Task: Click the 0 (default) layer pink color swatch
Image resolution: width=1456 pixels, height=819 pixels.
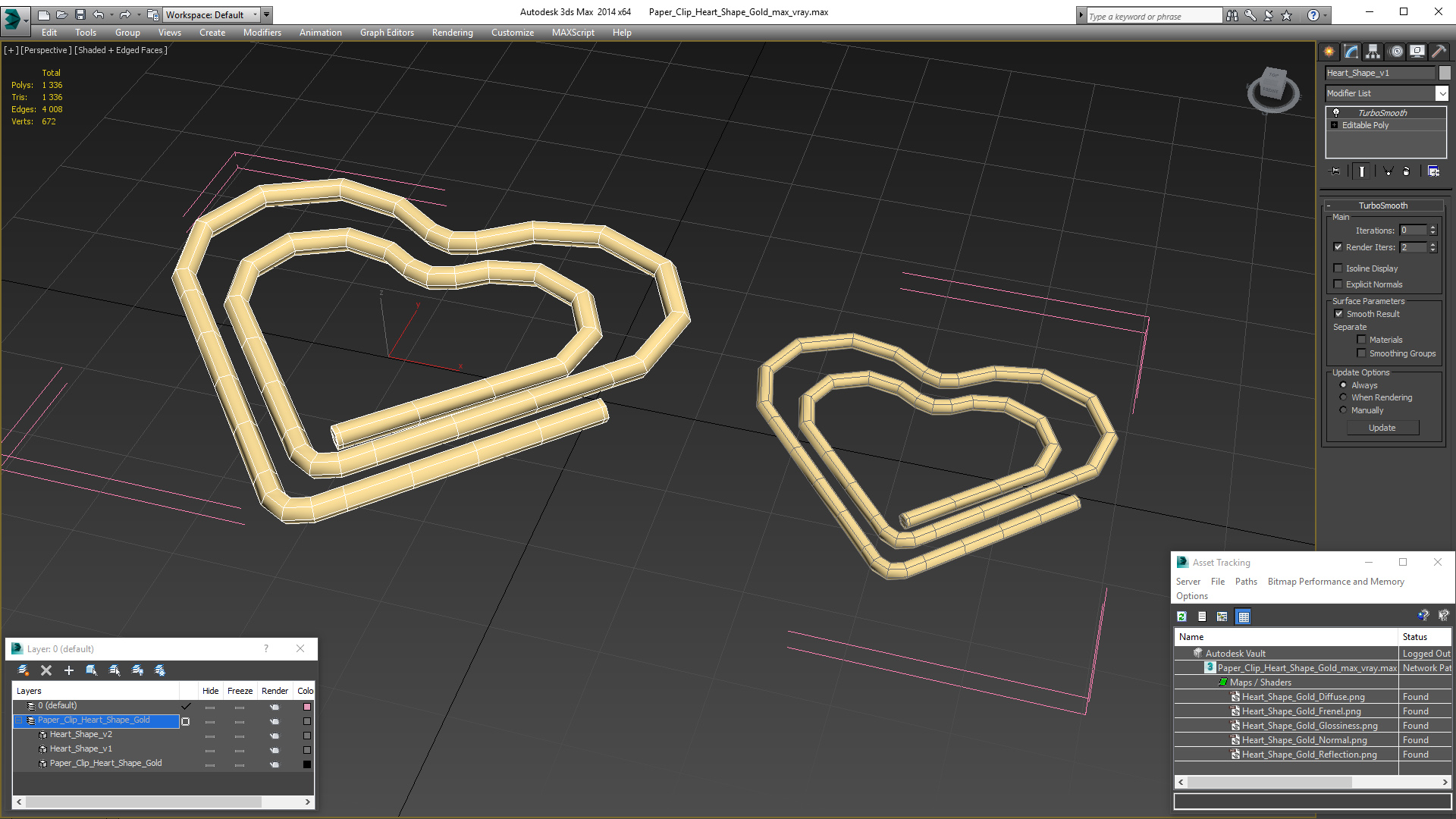Action: pyautogui.click(x=307, y=706)
